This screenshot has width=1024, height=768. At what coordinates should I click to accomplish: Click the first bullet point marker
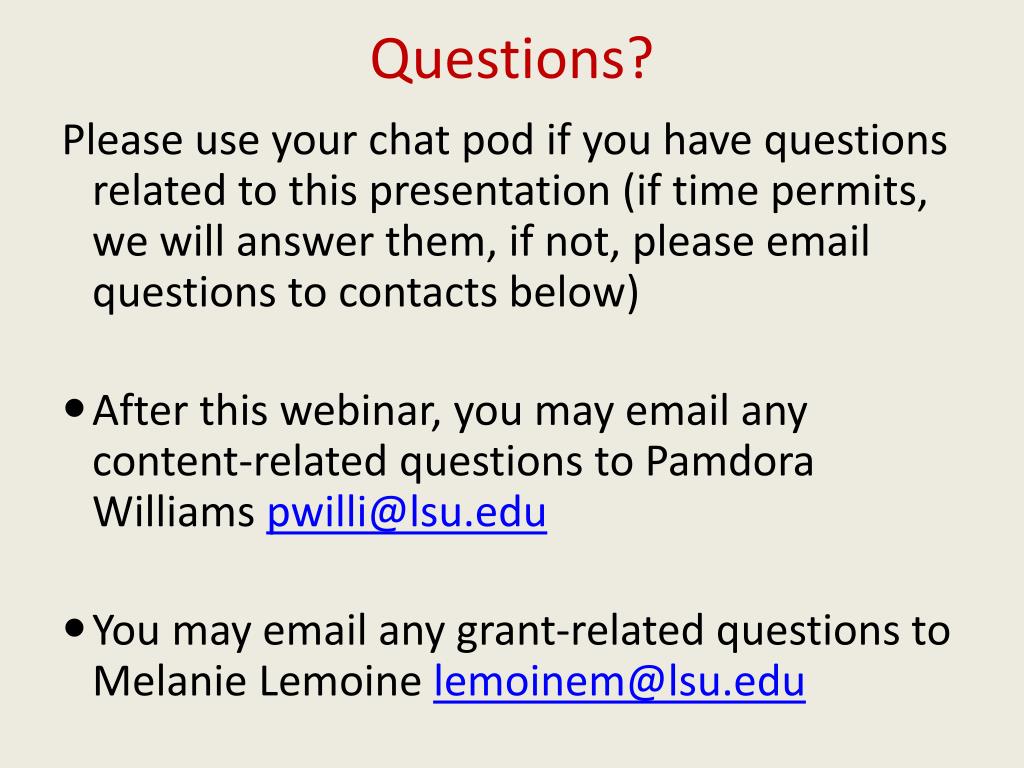(x=75, y=409)
